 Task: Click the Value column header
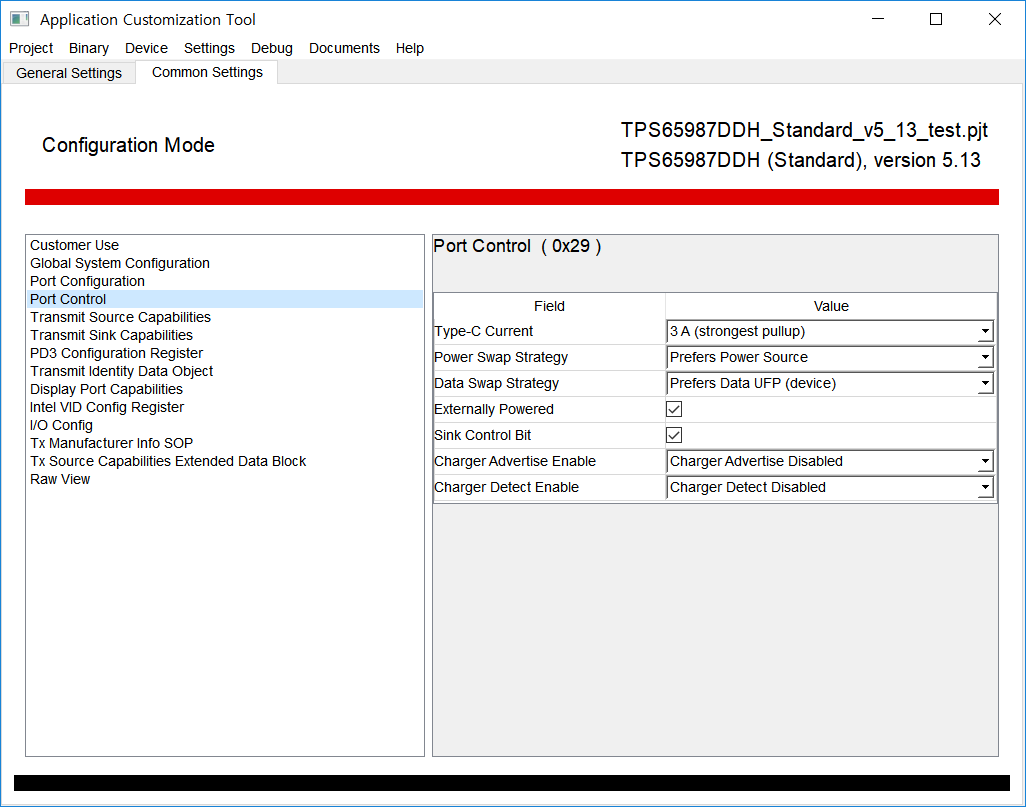click(831, 306)
